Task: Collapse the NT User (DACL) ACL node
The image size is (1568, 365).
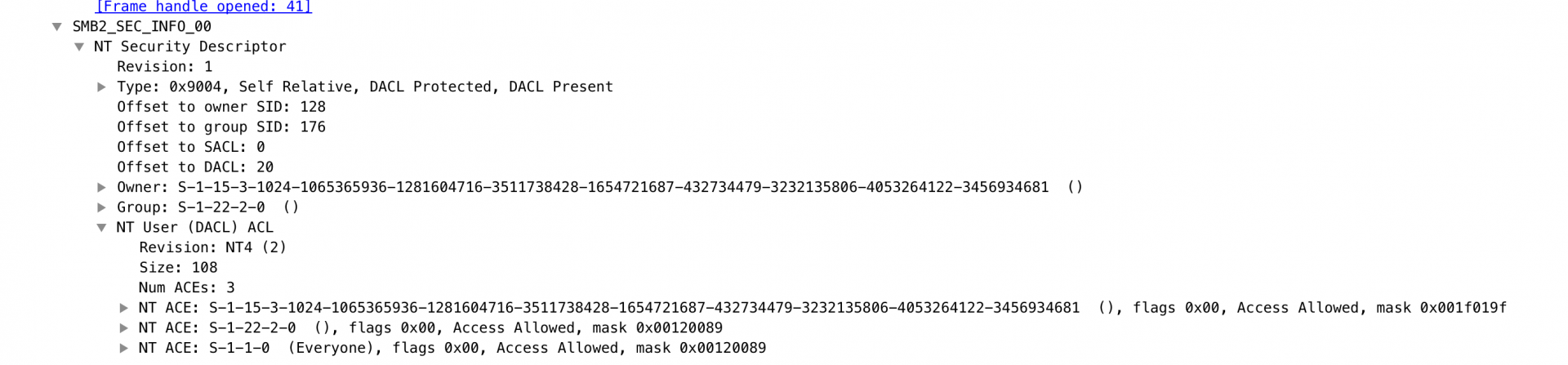Action: coord(101,228)
